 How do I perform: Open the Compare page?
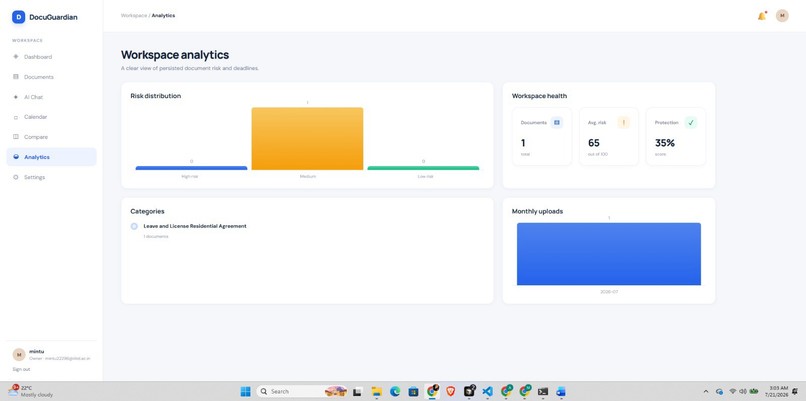point(51,137)
